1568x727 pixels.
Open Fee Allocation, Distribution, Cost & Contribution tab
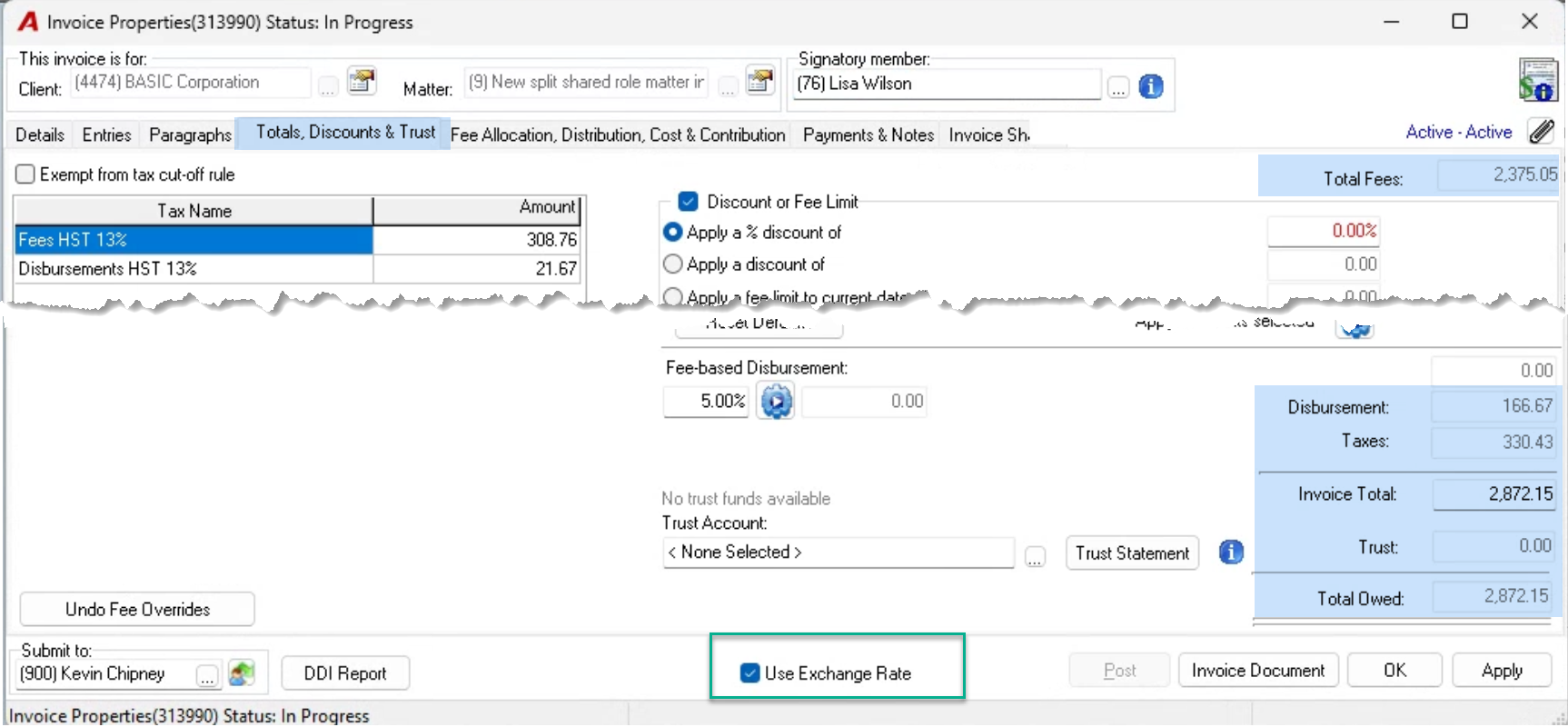point(618,134)
